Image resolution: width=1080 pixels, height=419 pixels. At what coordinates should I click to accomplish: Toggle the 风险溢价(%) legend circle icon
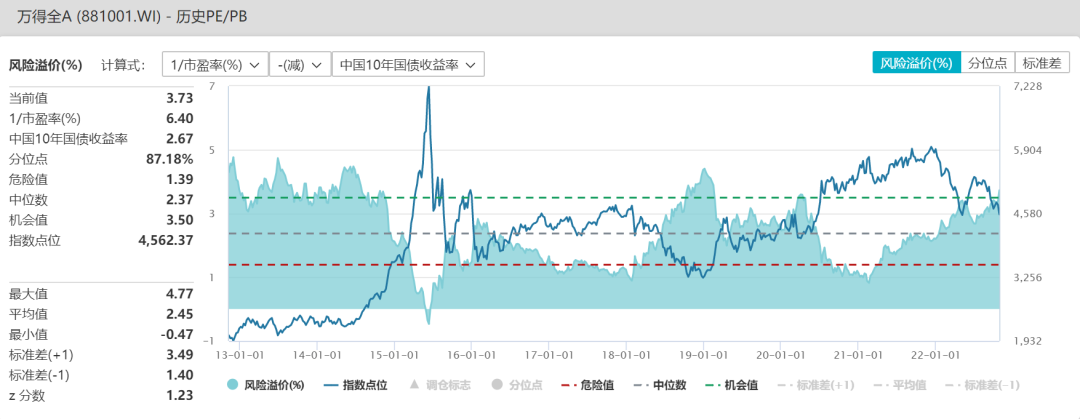click(x=232, y=385)
